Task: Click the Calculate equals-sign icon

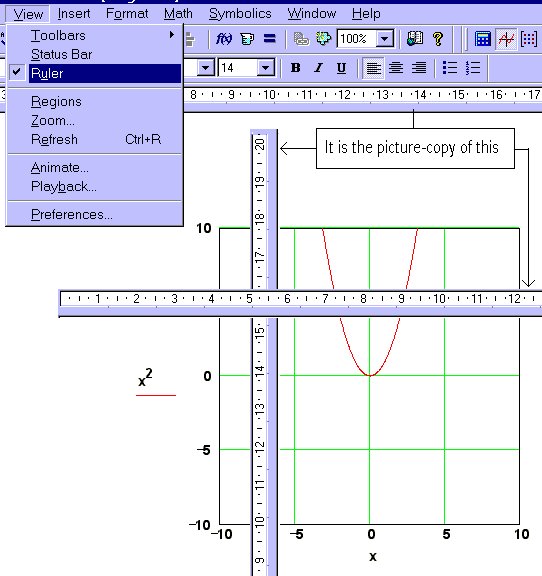Action: coord(270,39)
